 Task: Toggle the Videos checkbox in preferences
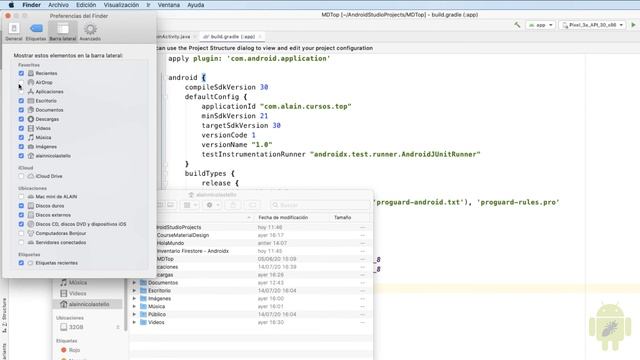(21, 129)
